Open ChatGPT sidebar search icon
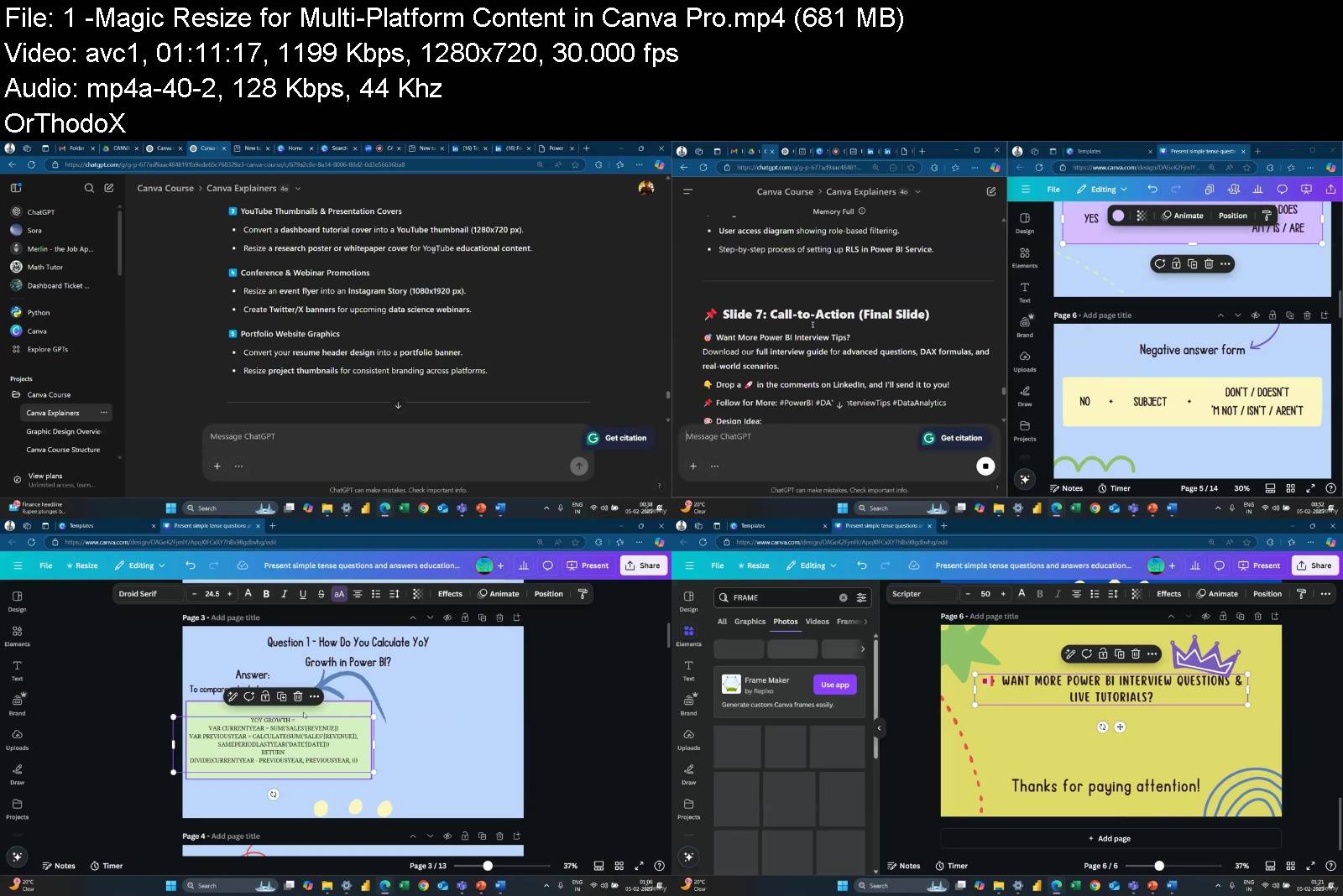 (89, 188)
